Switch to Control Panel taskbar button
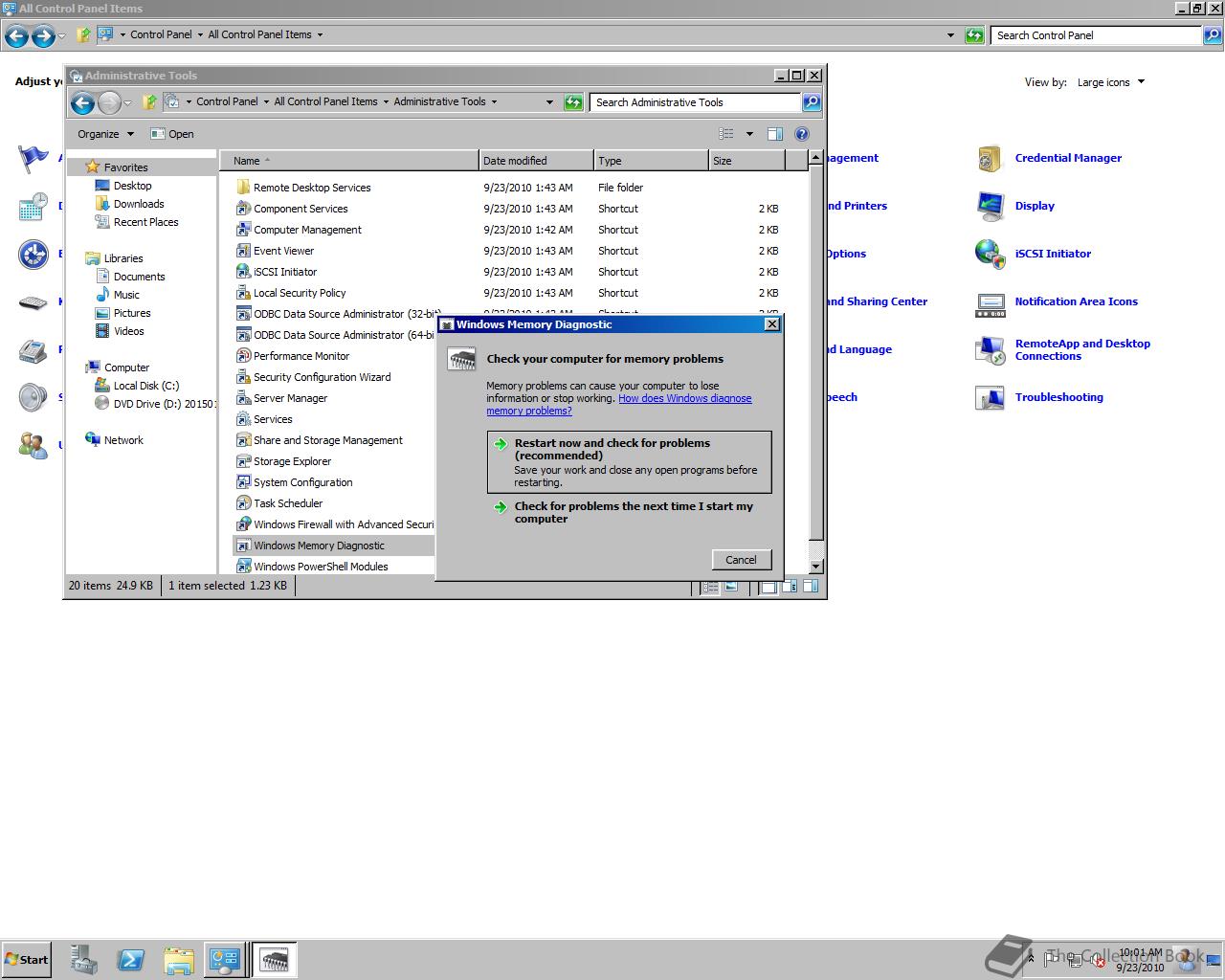1225x980 pixels. pos(225,960)
